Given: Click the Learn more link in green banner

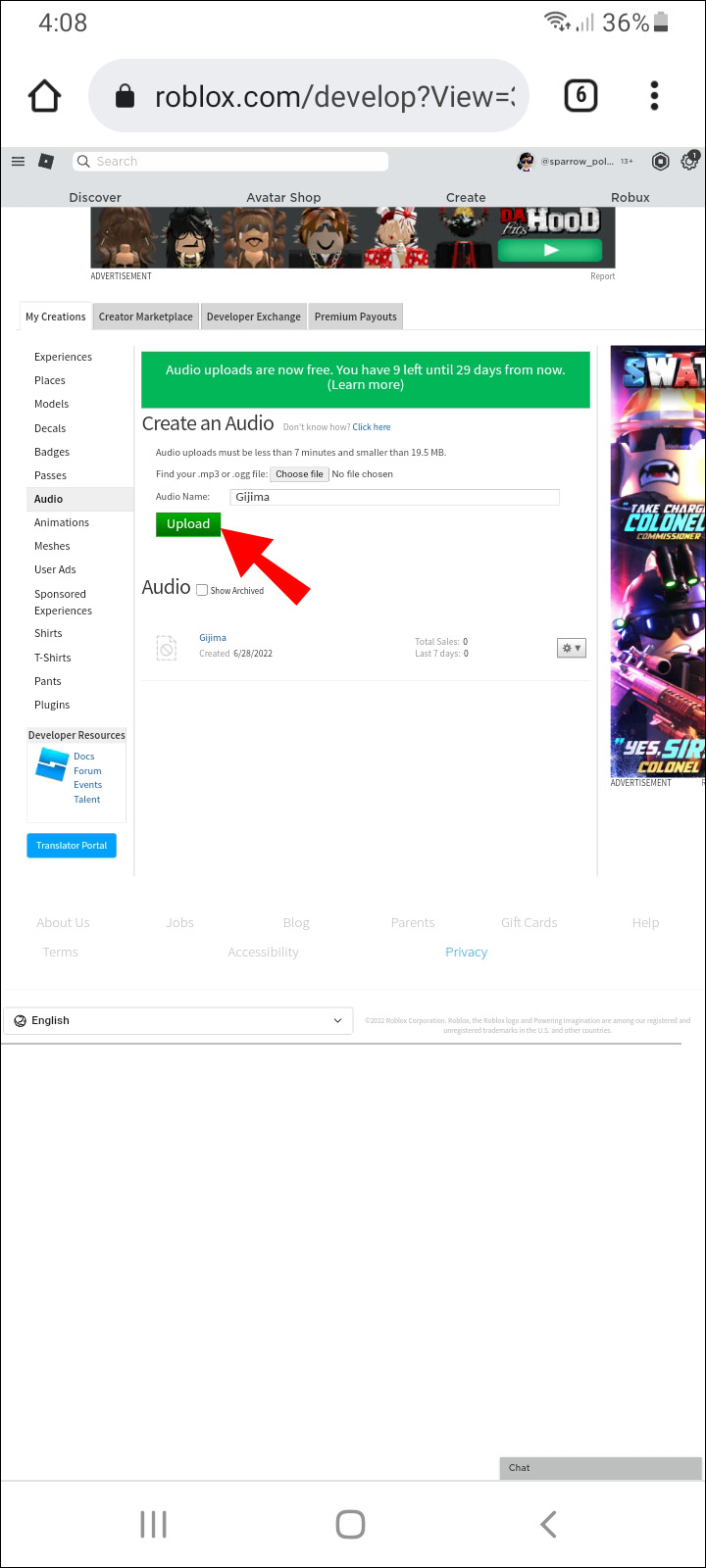Looking at the screenshot, I should tap(366, 385).
